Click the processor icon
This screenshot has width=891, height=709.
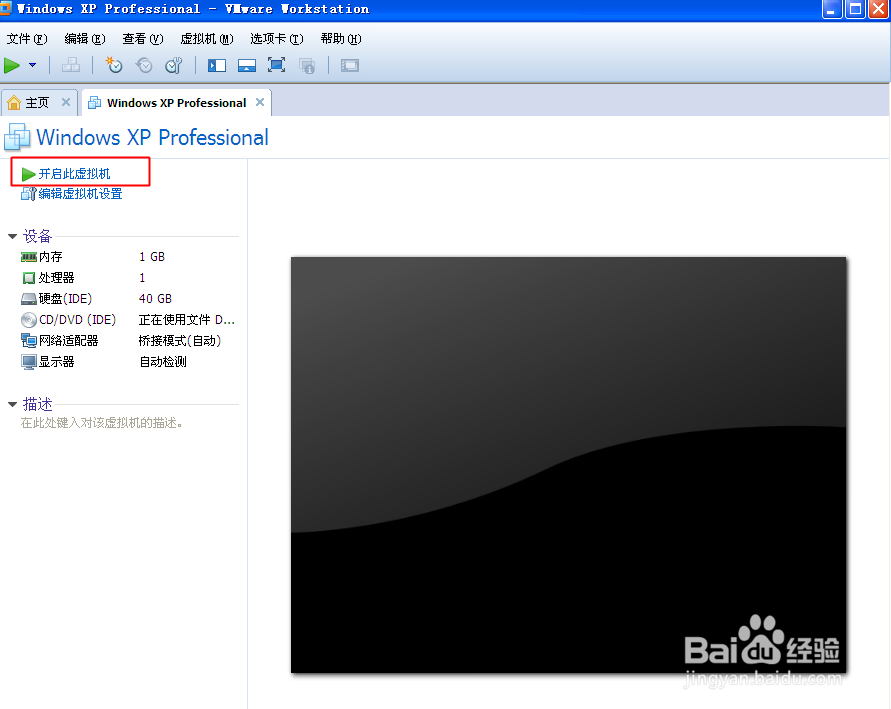(28, 278)
